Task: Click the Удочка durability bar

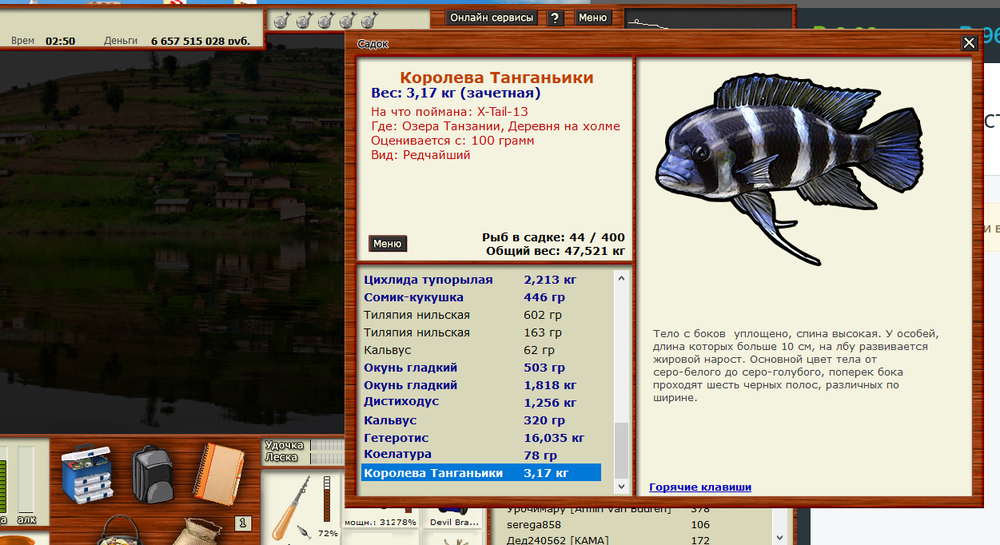Action: click(x=327, y=445)
